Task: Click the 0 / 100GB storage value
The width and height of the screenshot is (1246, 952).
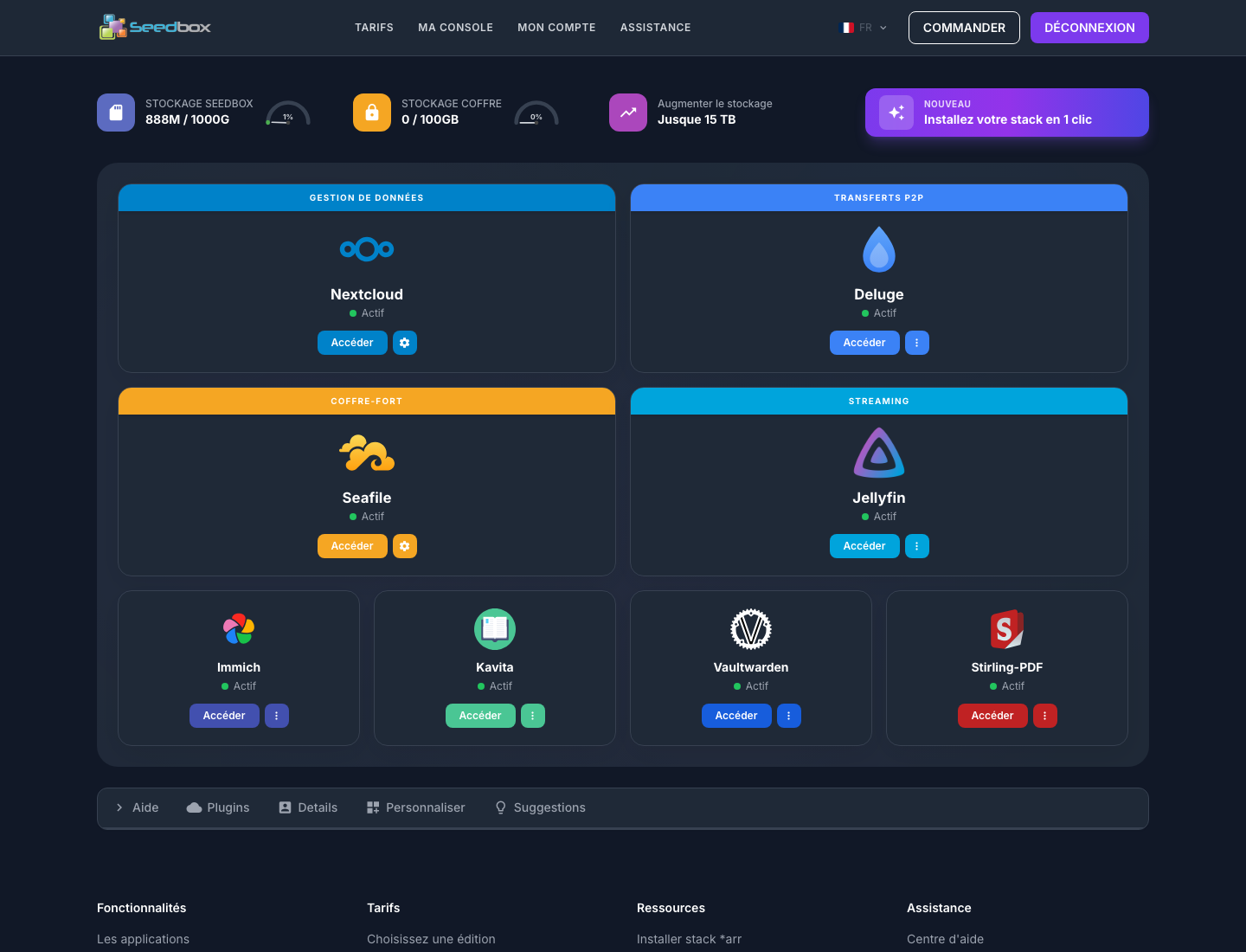Action: tap(430, 119)
